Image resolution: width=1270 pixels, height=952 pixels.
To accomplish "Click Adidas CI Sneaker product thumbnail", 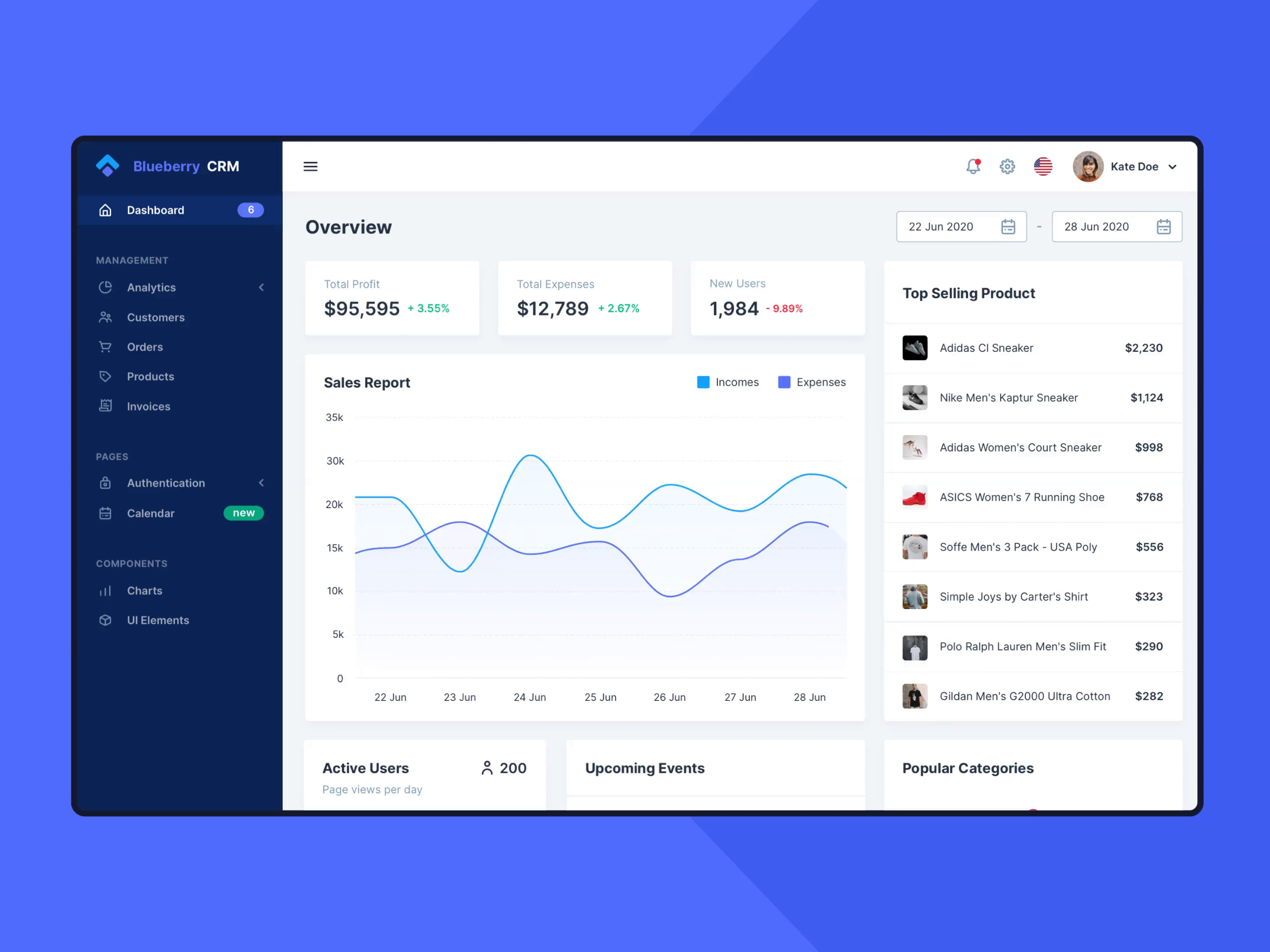I will point(914,348).
